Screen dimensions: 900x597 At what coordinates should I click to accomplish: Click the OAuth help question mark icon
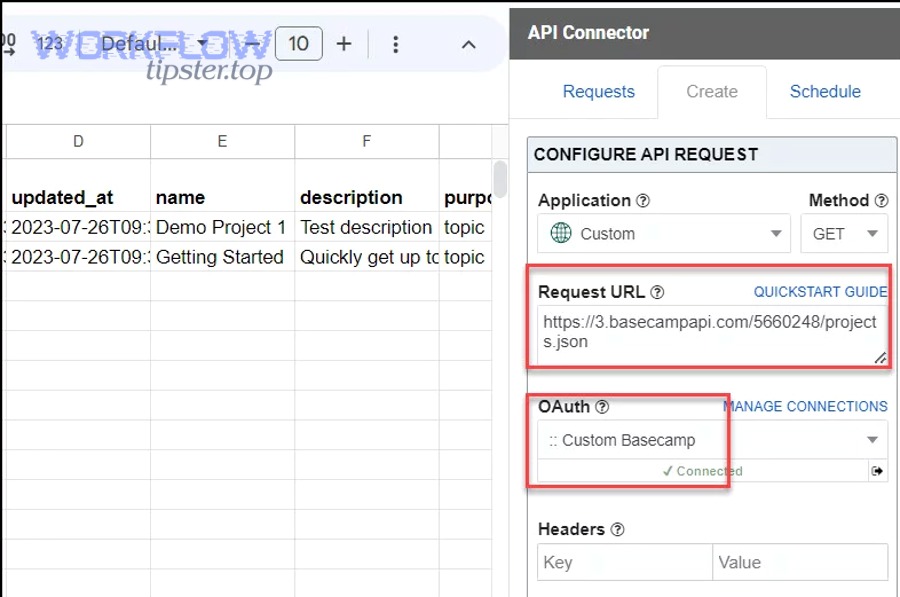[602, 407]
